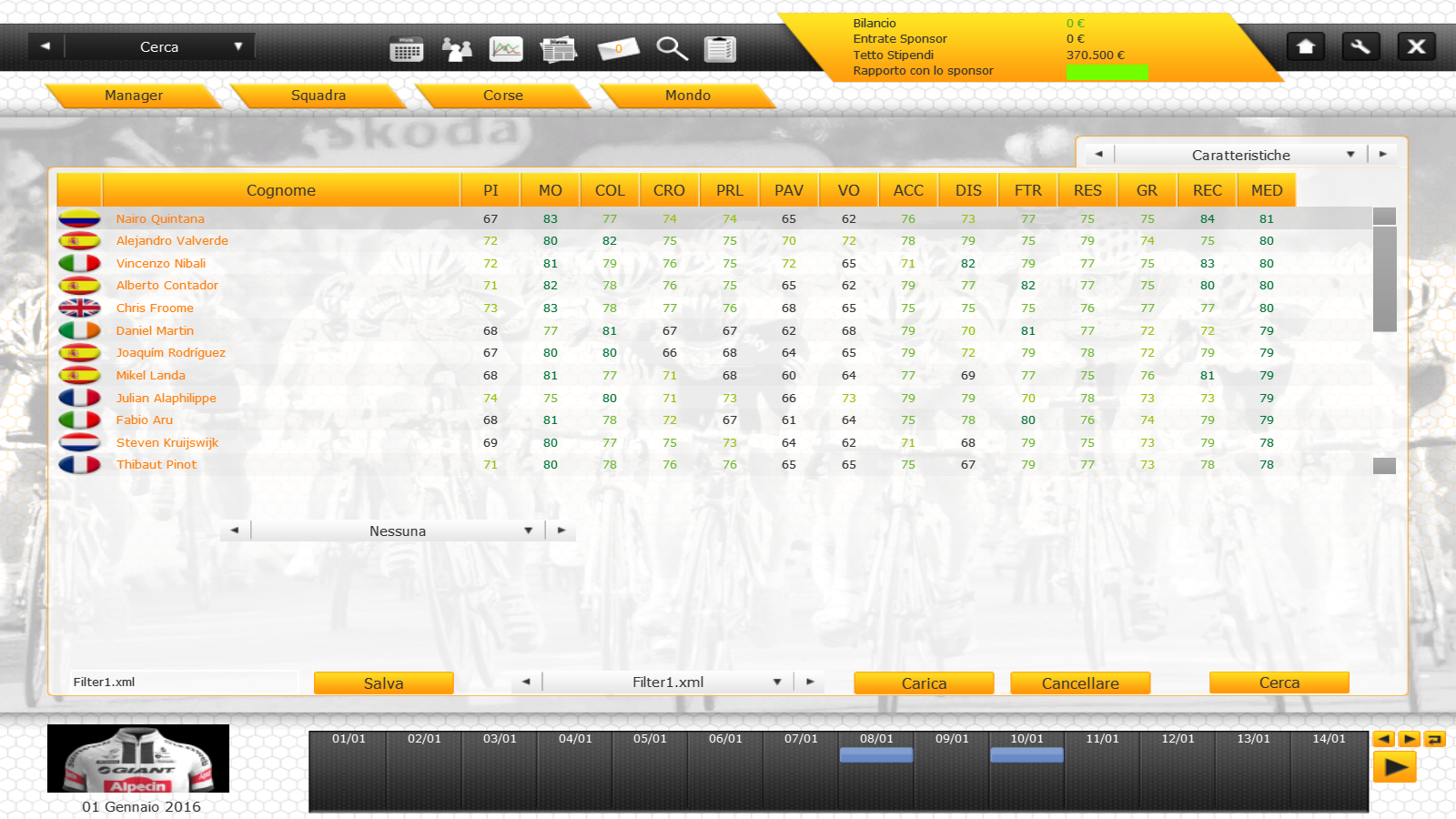
Task: Open the Squadra menu tab
Action: [x=318, y=96]
